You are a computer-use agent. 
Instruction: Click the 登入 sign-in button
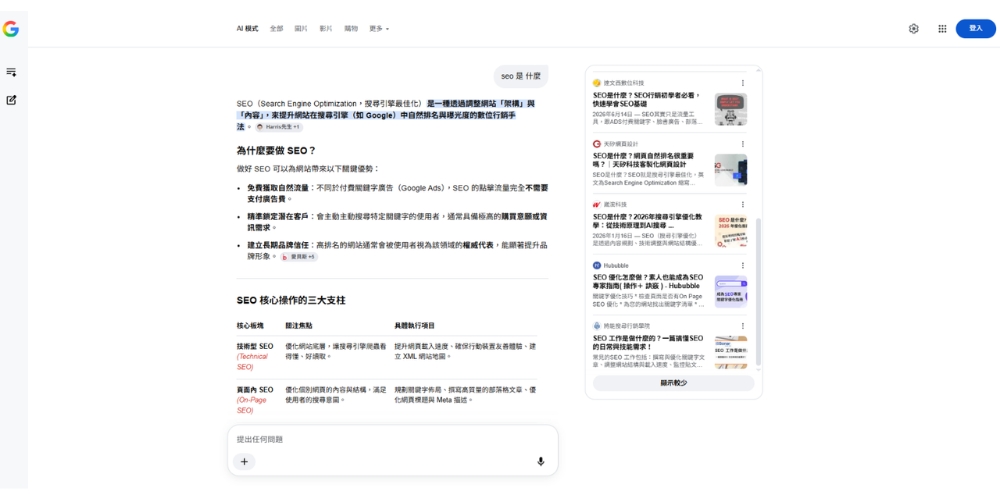(975, 29)
